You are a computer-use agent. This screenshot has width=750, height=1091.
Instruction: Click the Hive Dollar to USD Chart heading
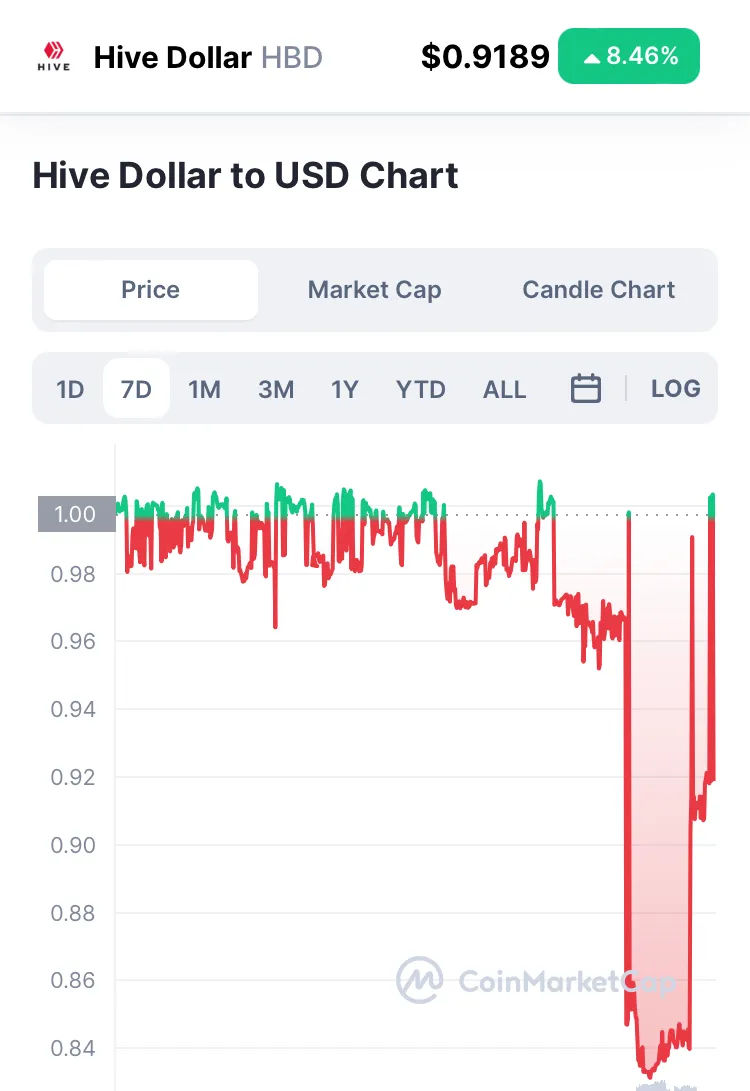click(x=246, y=176)
